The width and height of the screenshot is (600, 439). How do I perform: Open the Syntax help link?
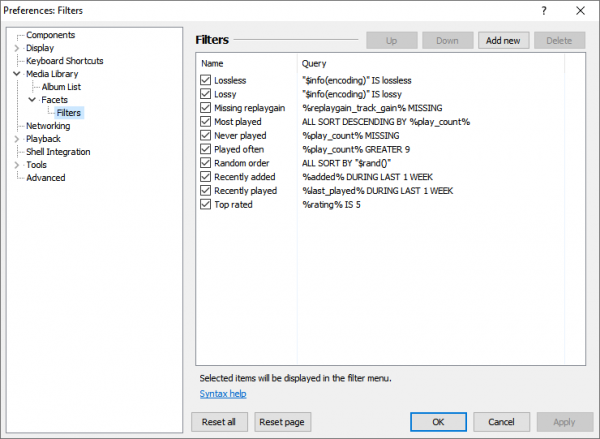coord(222,393)
